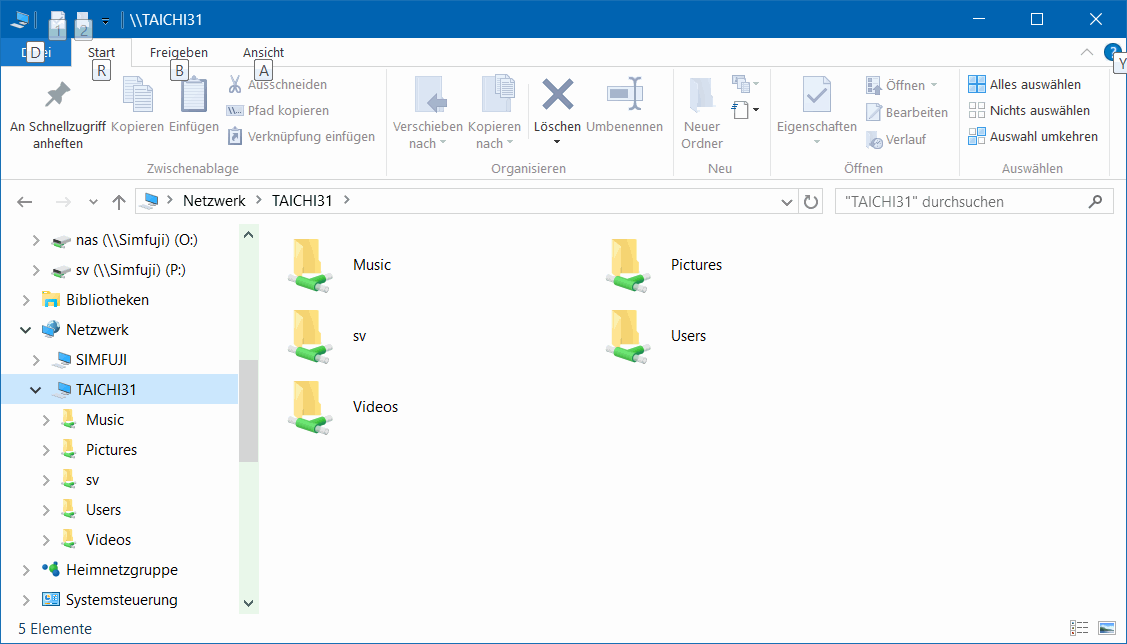Navigate up one folder level arrow
The width and height of the screenshot is (1127, 644).
[x=119, y=202]
